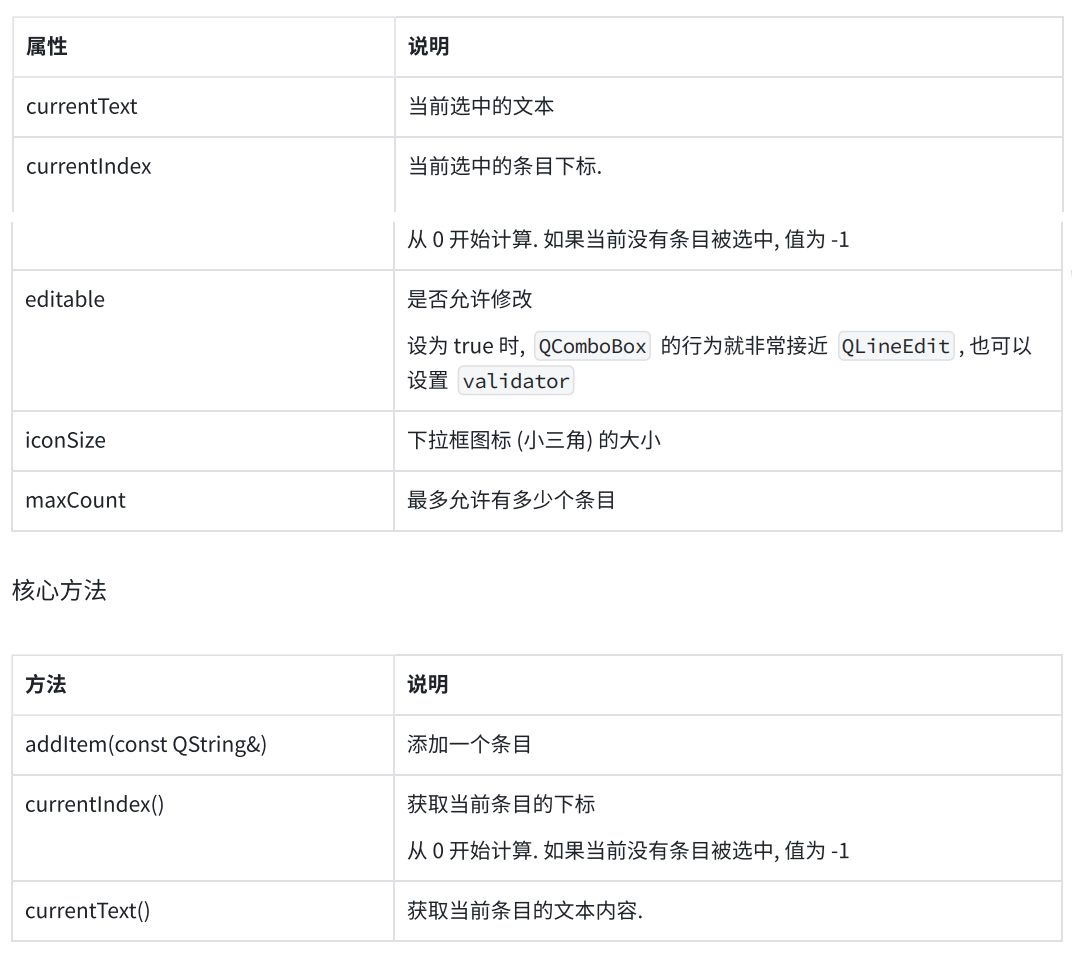Click the validator inline code tag
1090x957 pixels.
(x=516, y=381)
